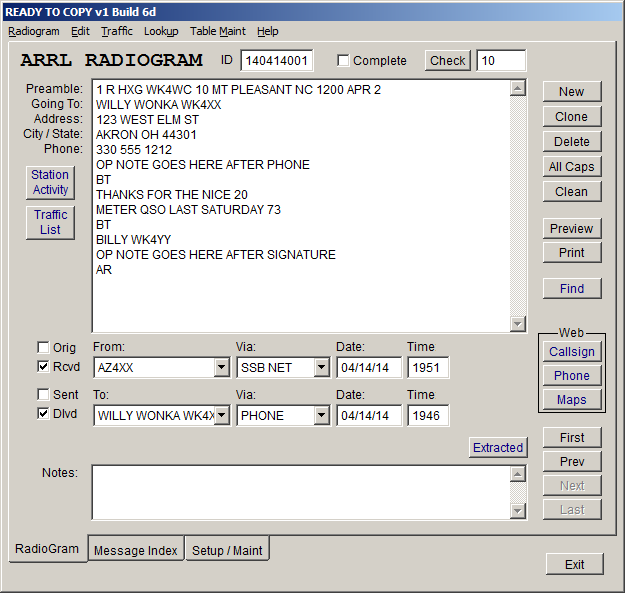Open Station Activity
Screen dimensions: 625x593
[x=50, y=182]
